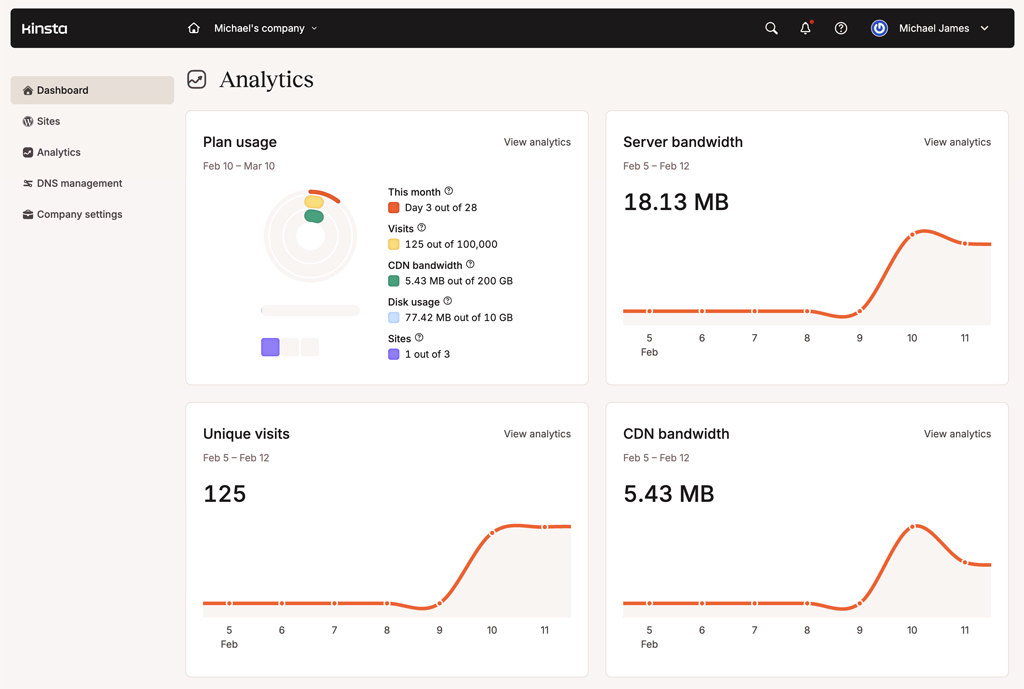
Task: Click the info tooltip next to This month
Action: point(447,191)
